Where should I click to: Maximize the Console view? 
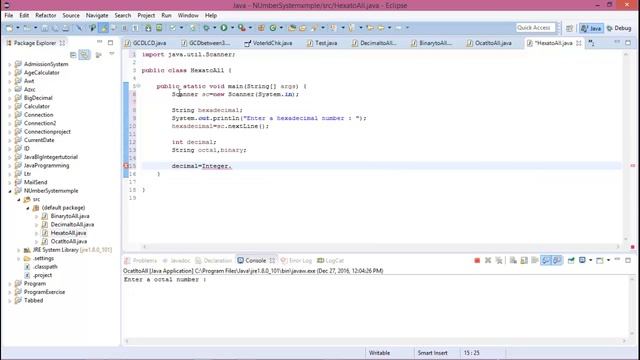point(628,260)
